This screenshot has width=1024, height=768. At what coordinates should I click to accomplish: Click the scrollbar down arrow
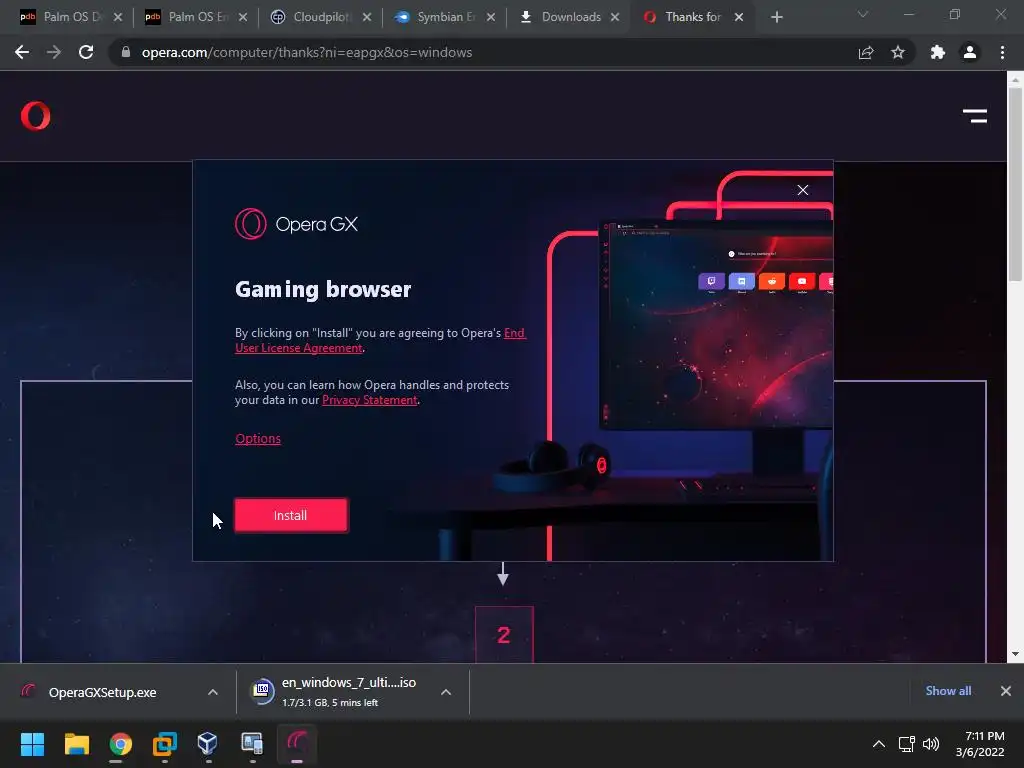coord(1015,654)
